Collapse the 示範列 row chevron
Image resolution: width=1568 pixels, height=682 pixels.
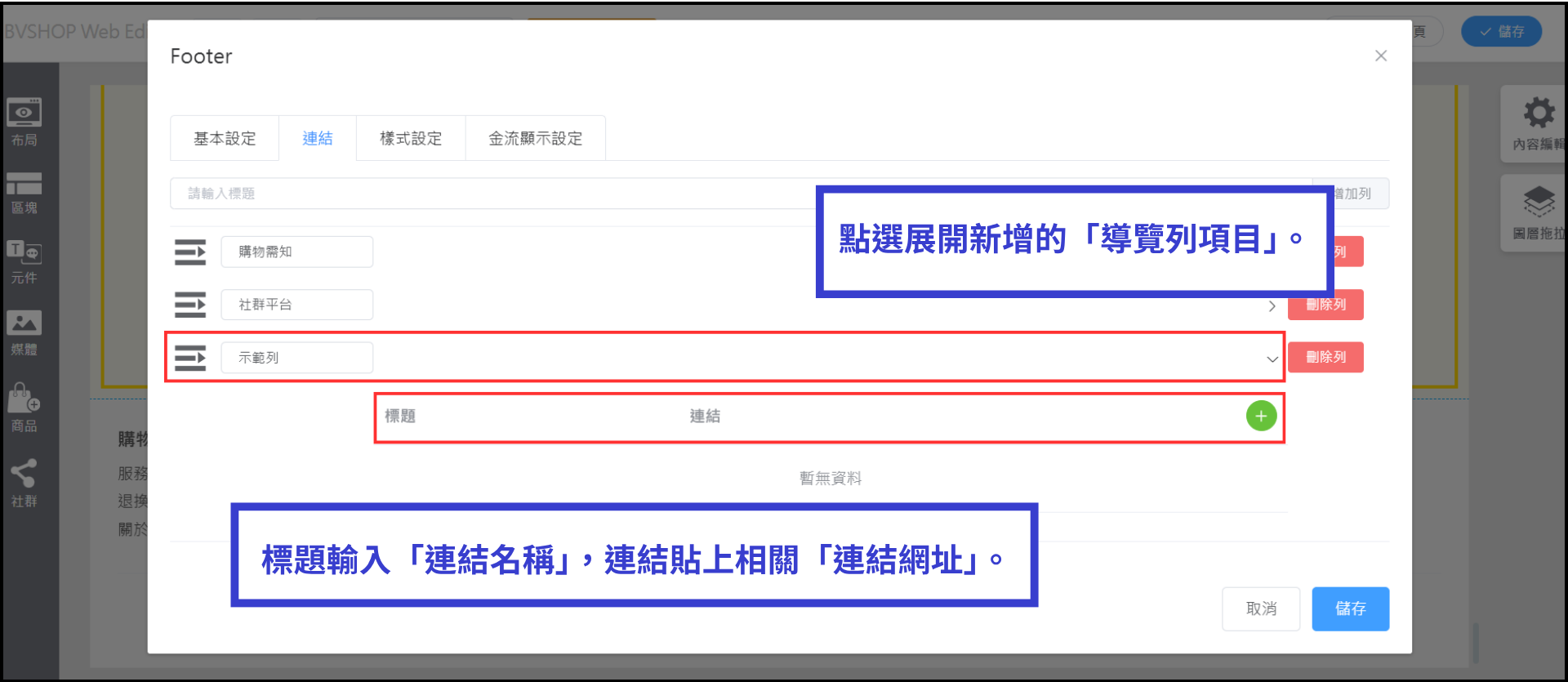pyautogui.click(x=1272, y=359)
